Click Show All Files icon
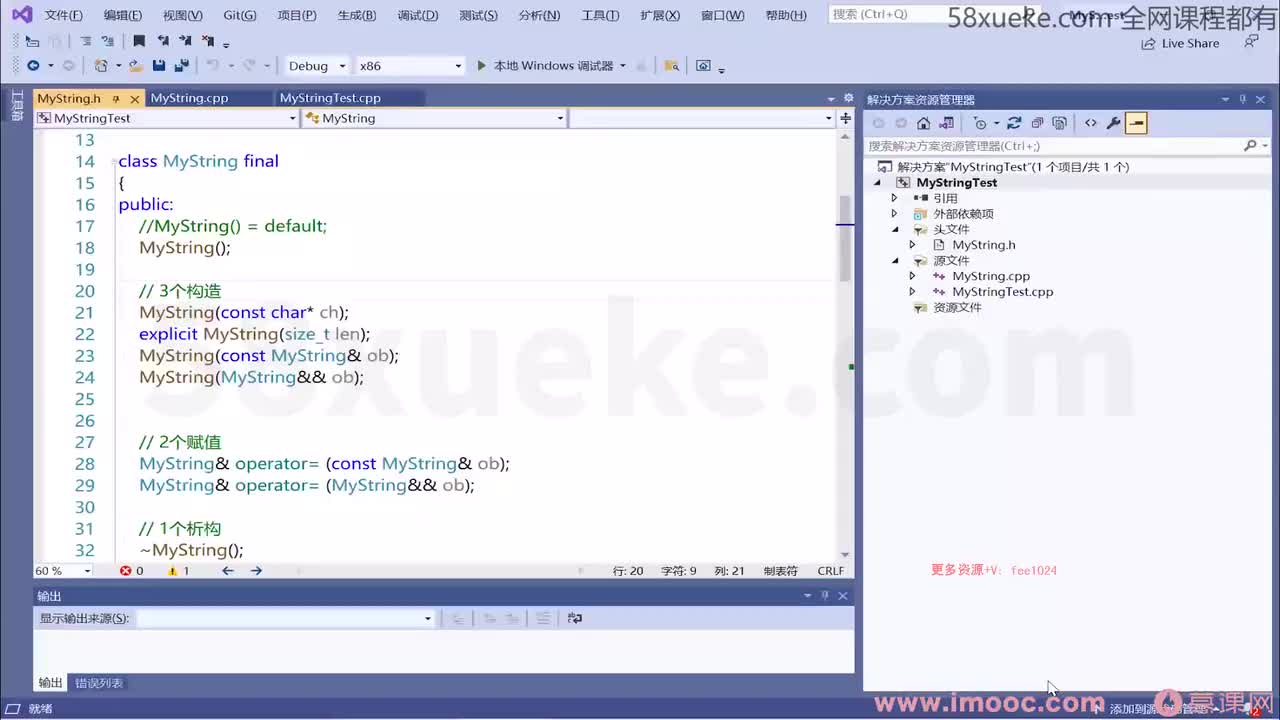1280x720 pixels. point(1060,123)
